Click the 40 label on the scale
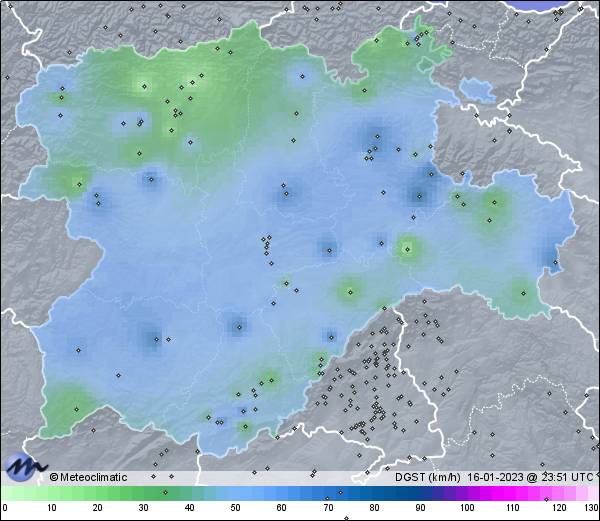 (x=189, y=508)
